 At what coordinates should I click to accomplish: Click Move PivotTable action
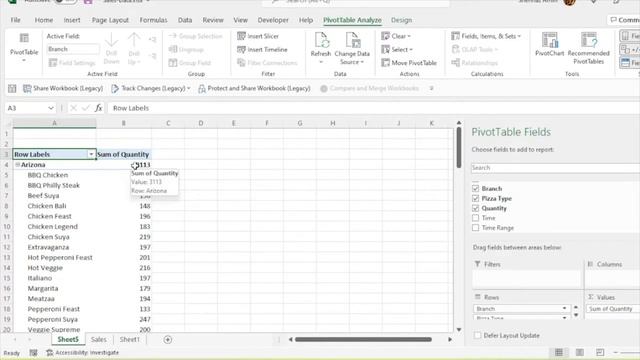(x=409, y=63)
